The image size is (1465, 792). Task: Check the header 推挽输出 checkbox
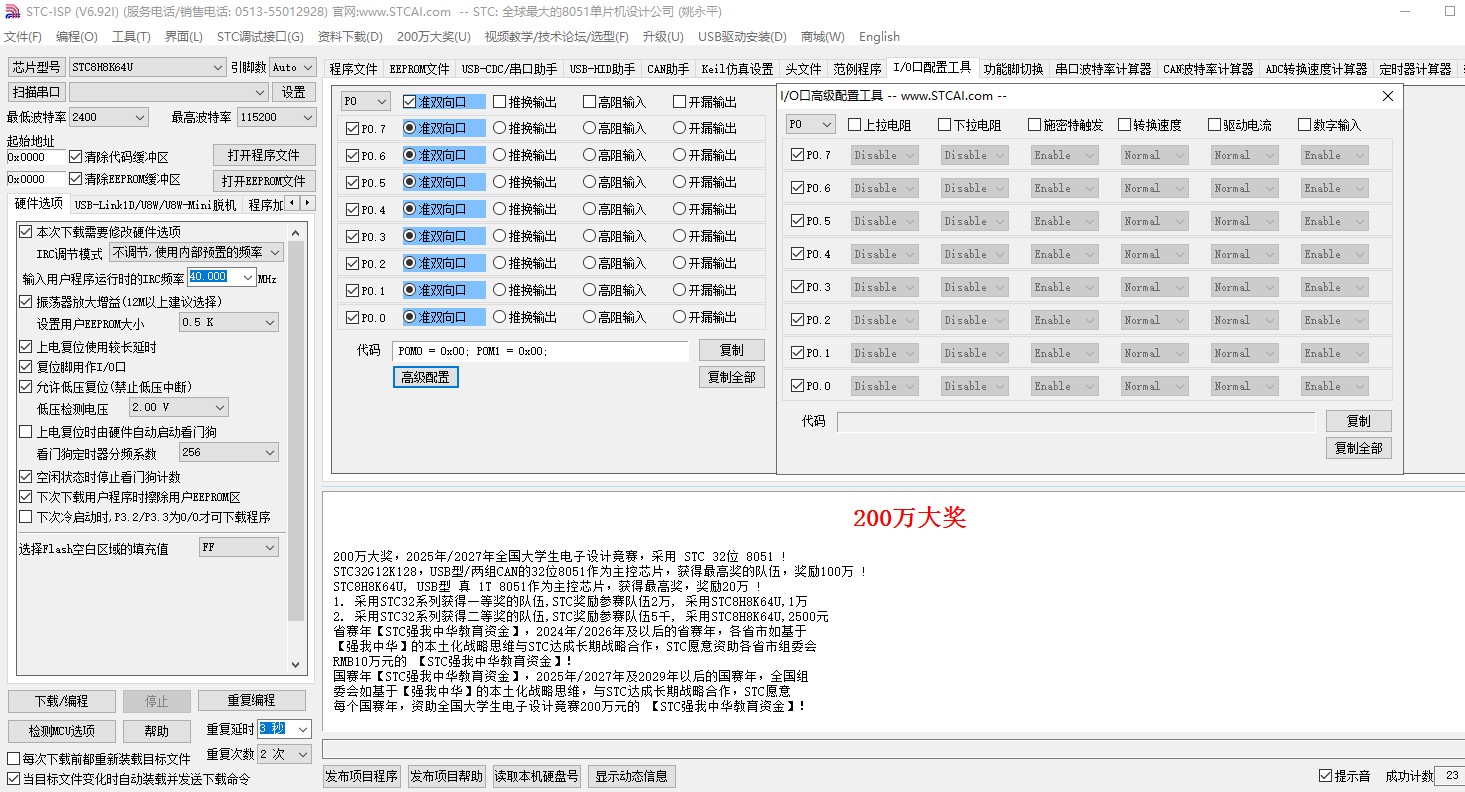pos(498,101)
